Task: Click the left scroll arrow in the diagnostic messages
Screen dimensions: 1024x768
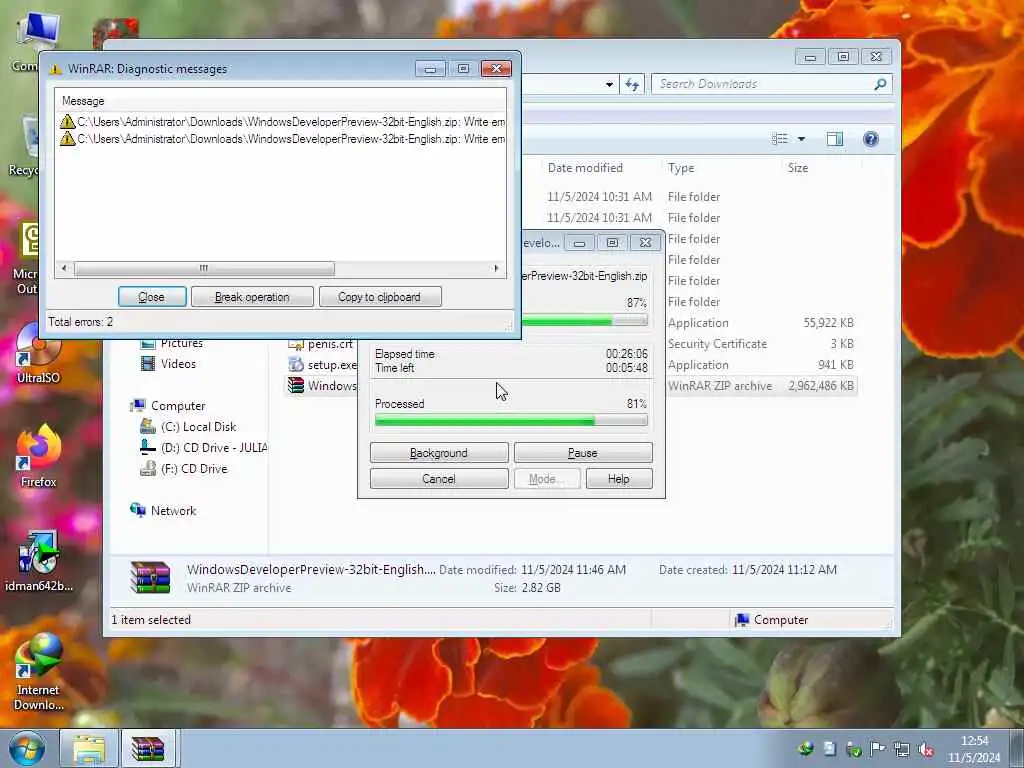Action: (63, 268)
